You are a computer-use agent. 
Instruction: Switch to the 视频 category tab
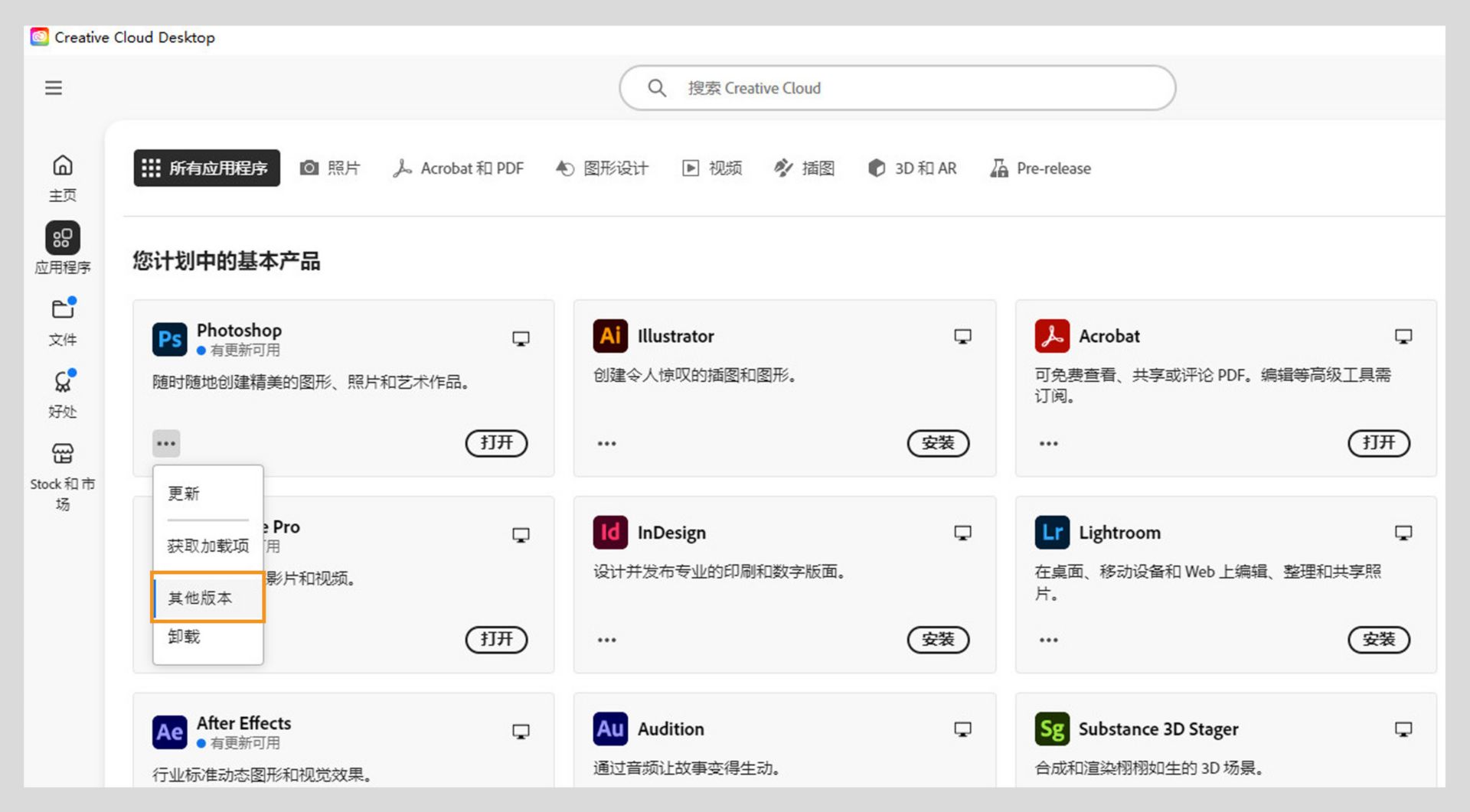coord(712,168)
